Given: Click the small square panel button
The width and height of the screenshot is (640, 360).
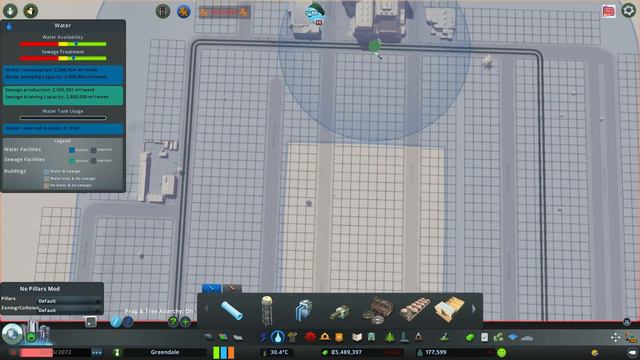Looking at the screenshot, I should tap(91, 322).
